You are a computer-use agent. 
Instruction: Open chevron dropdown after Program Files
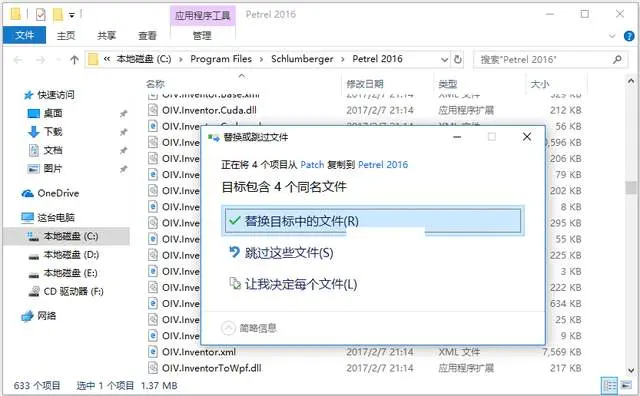[261, 60]
